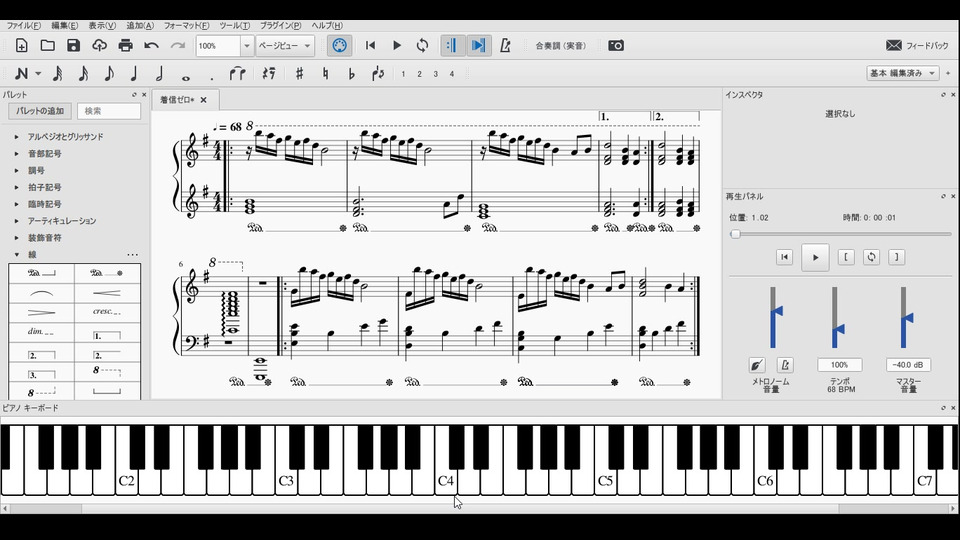Screen dimensions: 960x540
Task: Click the フィードバック button
Action: tap(917, 46)
